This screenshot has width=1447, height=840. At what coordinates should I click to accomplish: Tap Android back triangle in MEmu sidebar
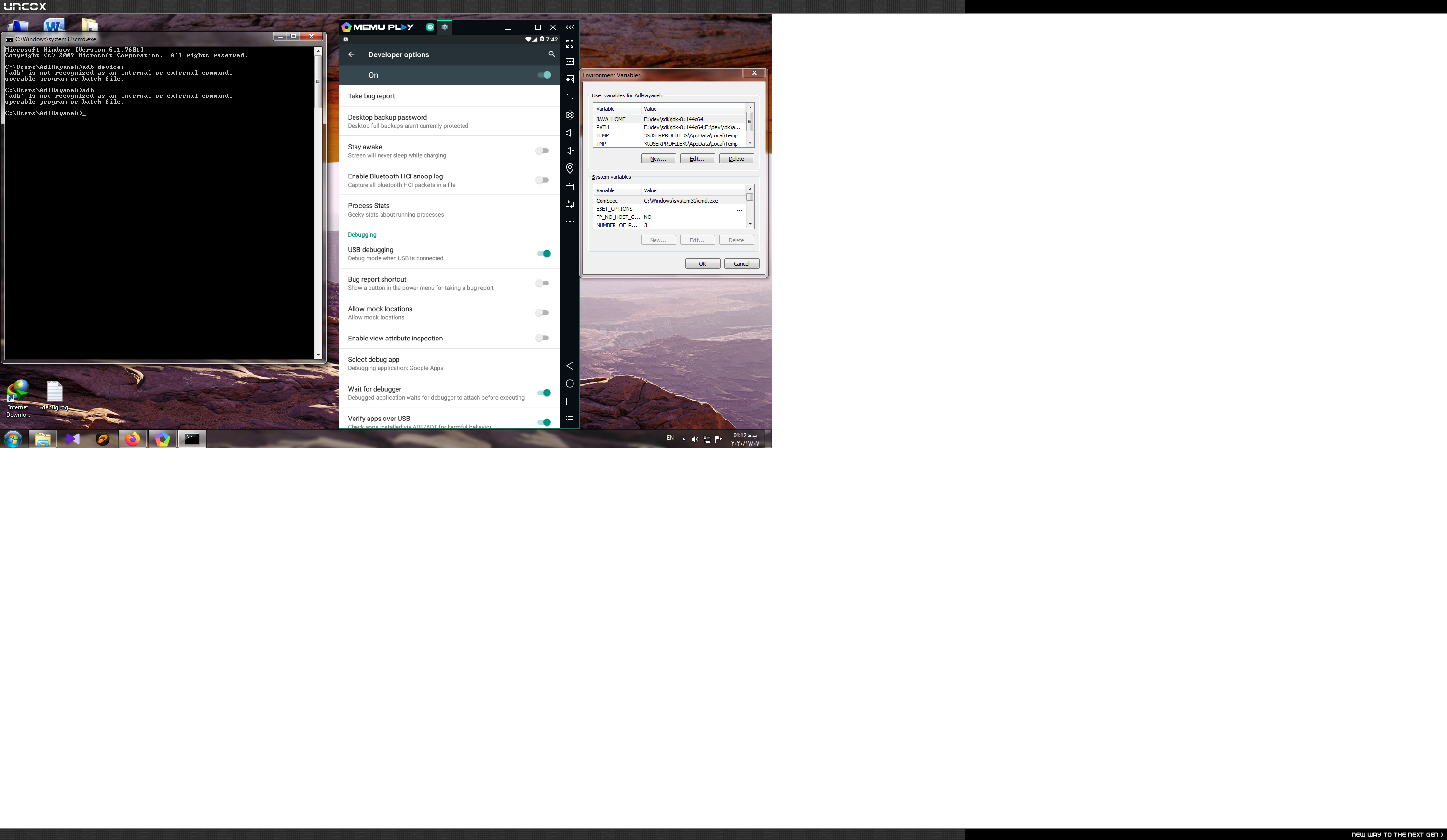(570, 366)
